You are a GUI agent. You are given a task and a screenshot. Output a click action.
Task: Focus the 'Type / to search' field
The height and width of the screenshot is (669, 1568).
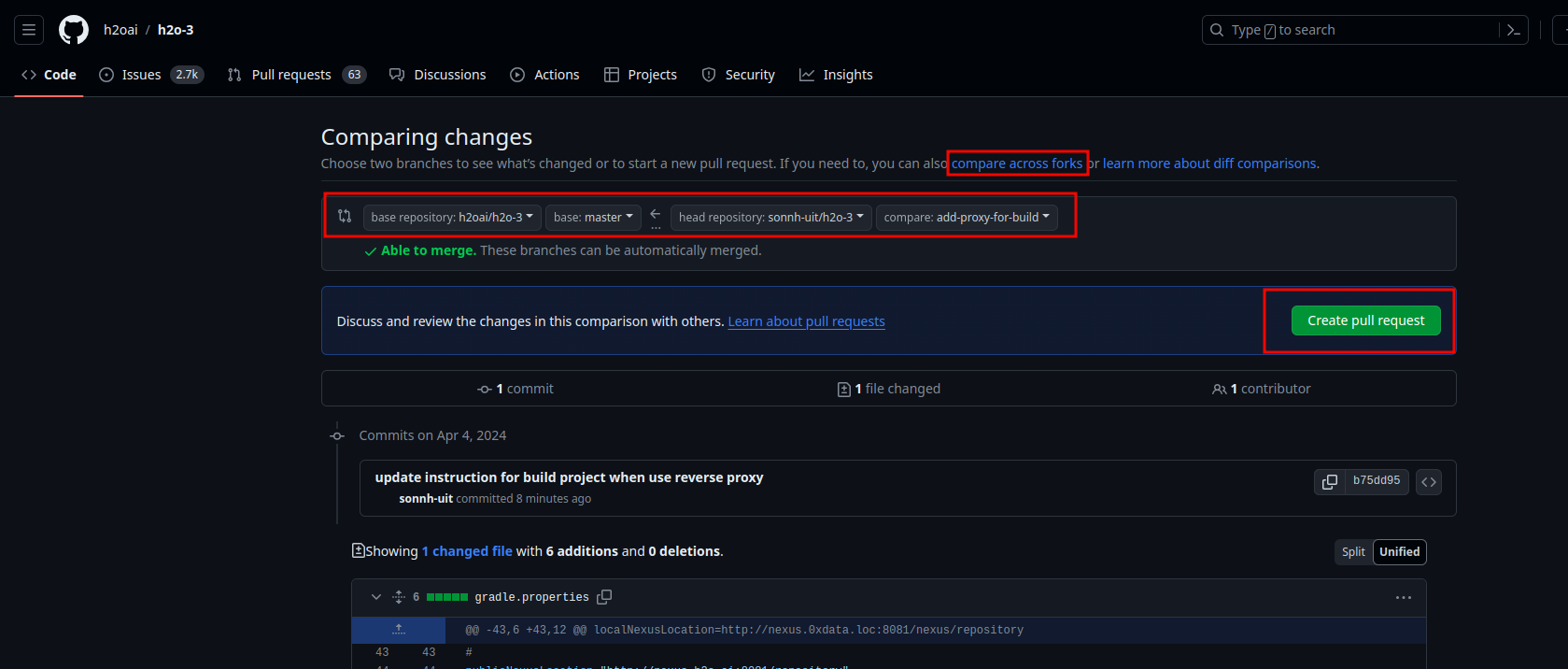coord(1350,30)
